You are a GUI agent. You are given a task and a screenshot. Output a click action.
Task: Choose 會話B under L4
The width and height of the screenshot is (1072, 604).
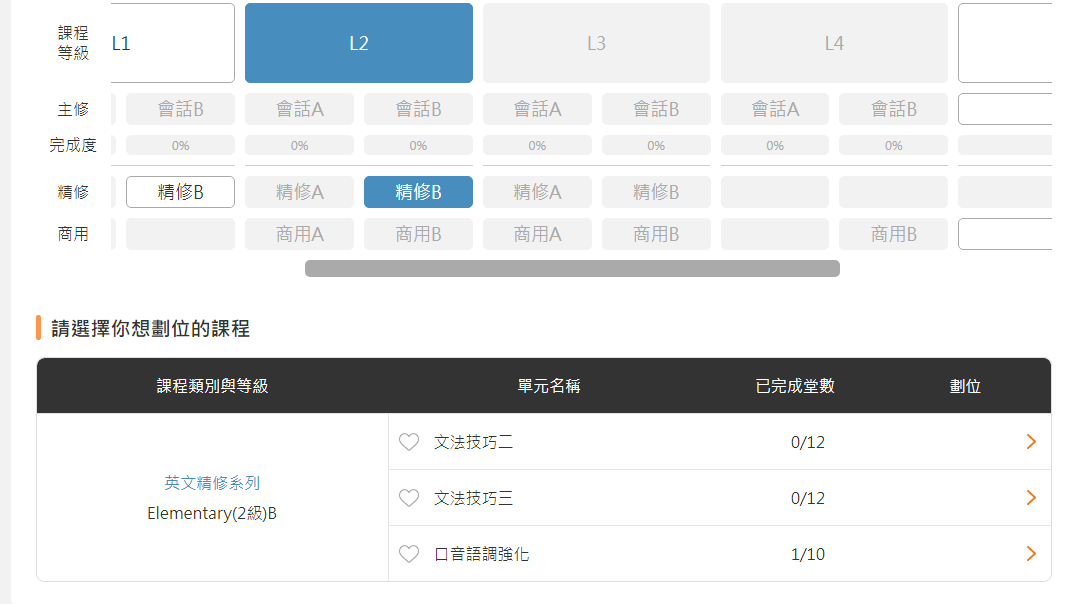(x=894, y=109)
